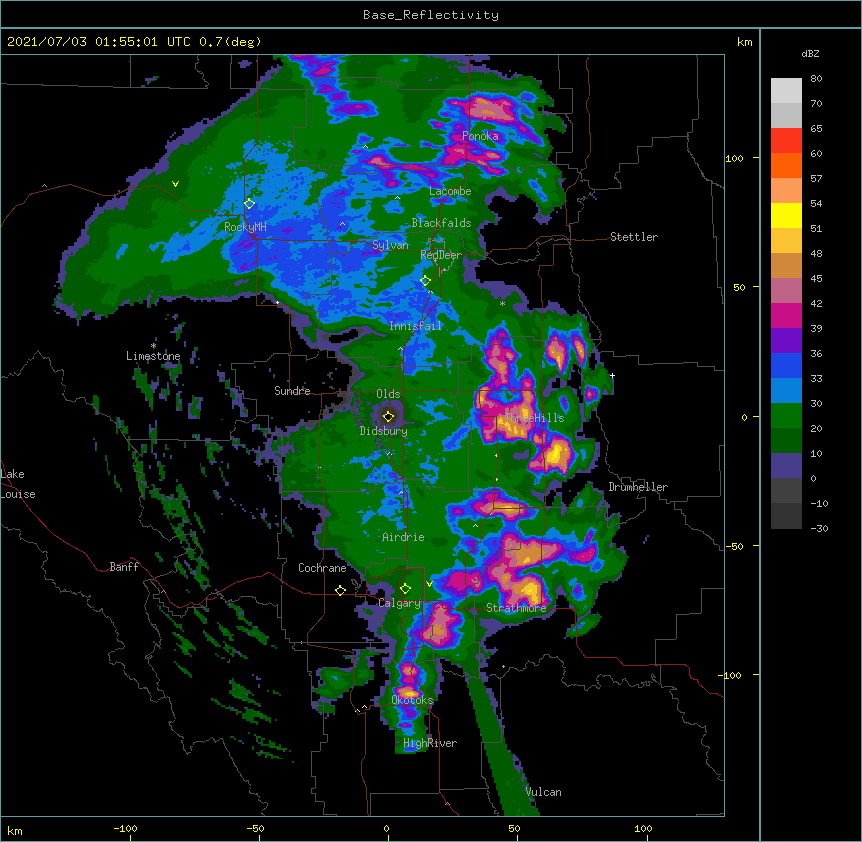Click the yellow diamond marker above RockyMH
Image resolution: width=862 pixels, height=842 pixels.
pos(250,204)
